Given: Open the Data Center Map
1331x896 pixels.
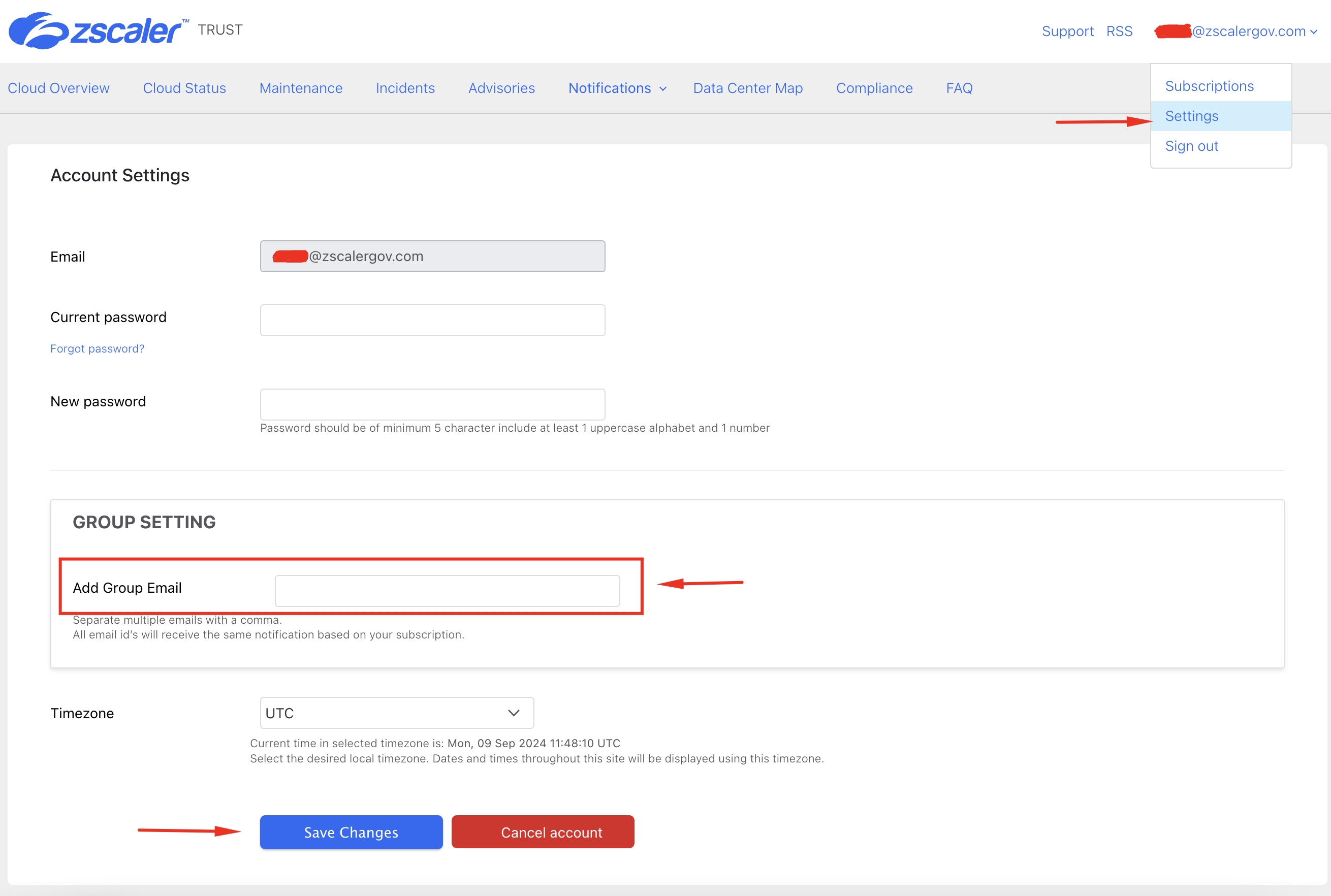Looking at the screenshot, I should [x=747, y=88].
